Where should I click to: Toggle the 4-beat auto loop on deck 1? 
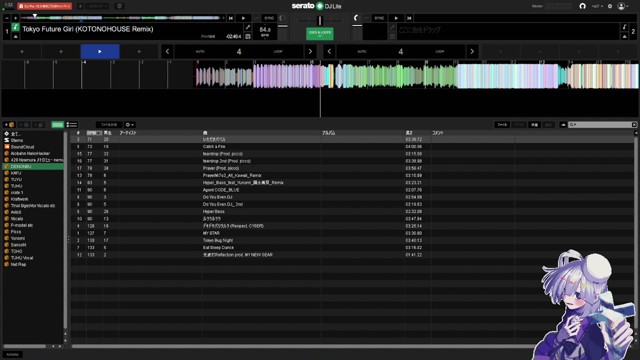click(239, 51)
